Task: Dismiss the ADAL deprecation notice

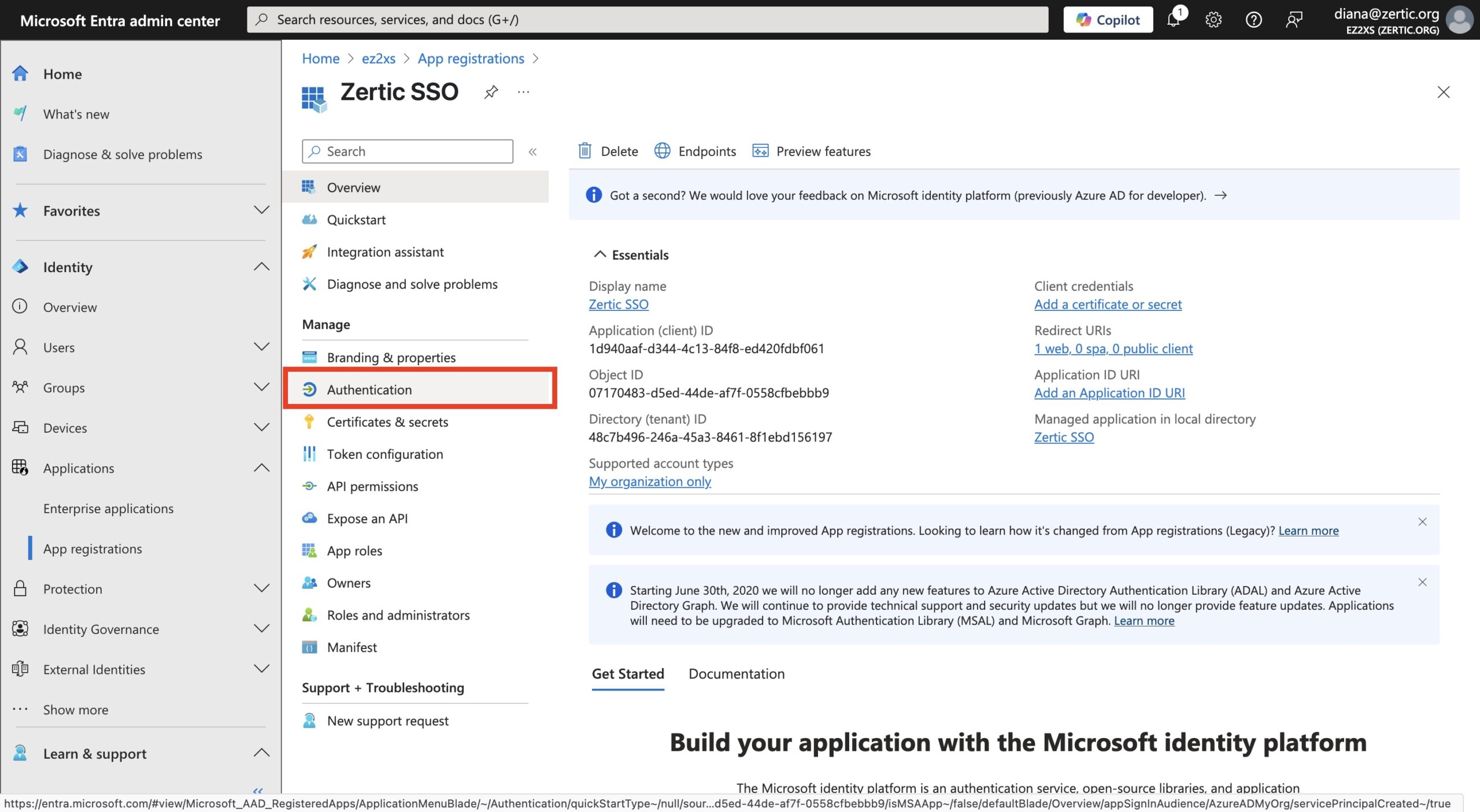Action: tap(1422, 582)
